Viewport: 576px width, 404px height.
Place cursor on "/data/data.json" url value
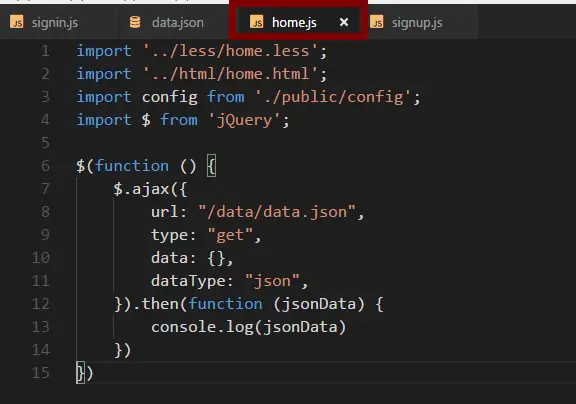tap(277, 212)
